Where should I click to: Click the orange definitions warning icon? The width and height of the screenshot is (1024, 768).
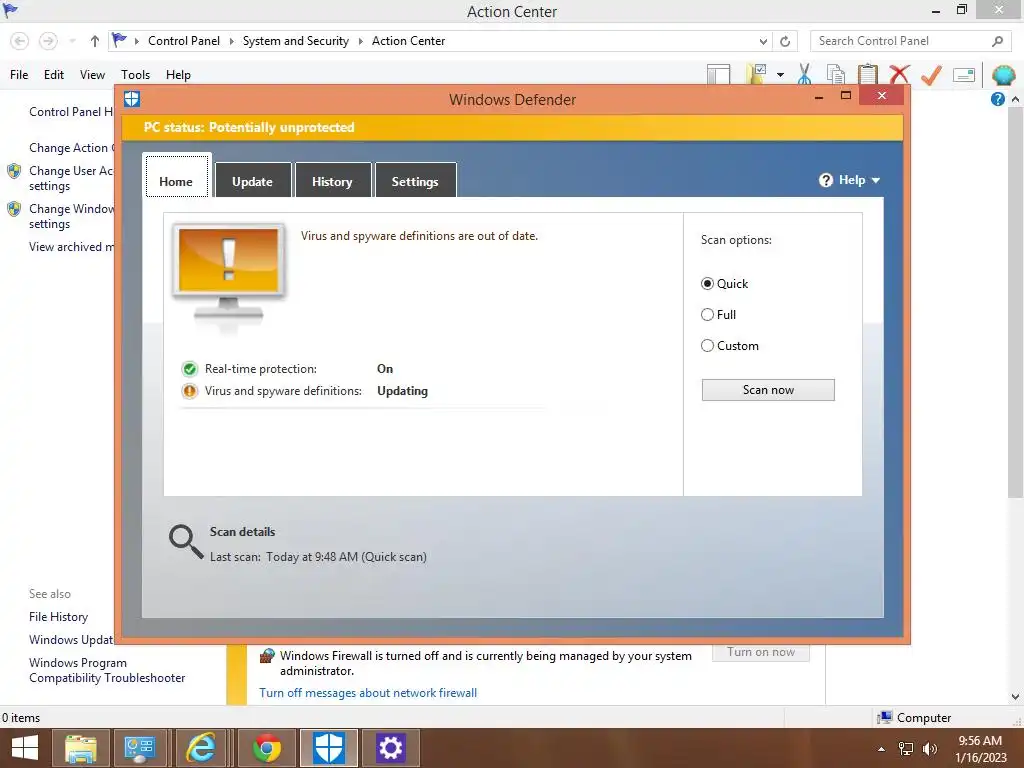(189, 391)
